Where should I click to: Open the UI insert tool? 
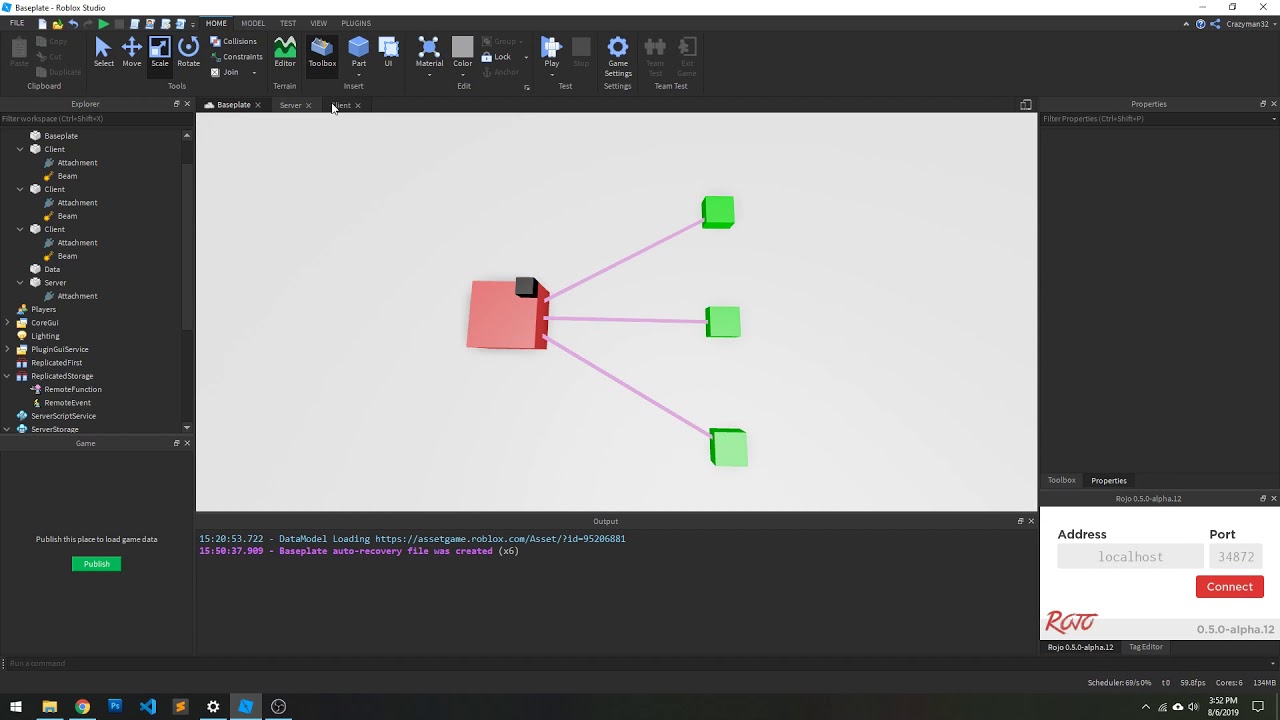(x=389, y=52)
